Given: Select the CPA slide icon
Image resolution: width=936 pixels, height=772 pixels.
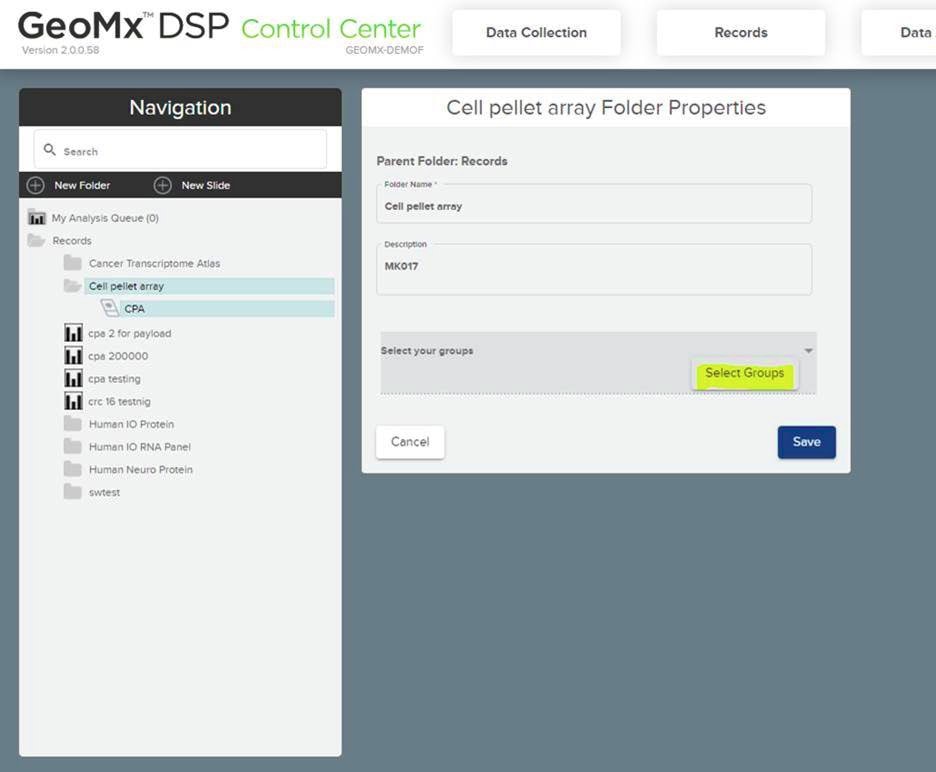Looking at the screenshot, I should [110, 309].
